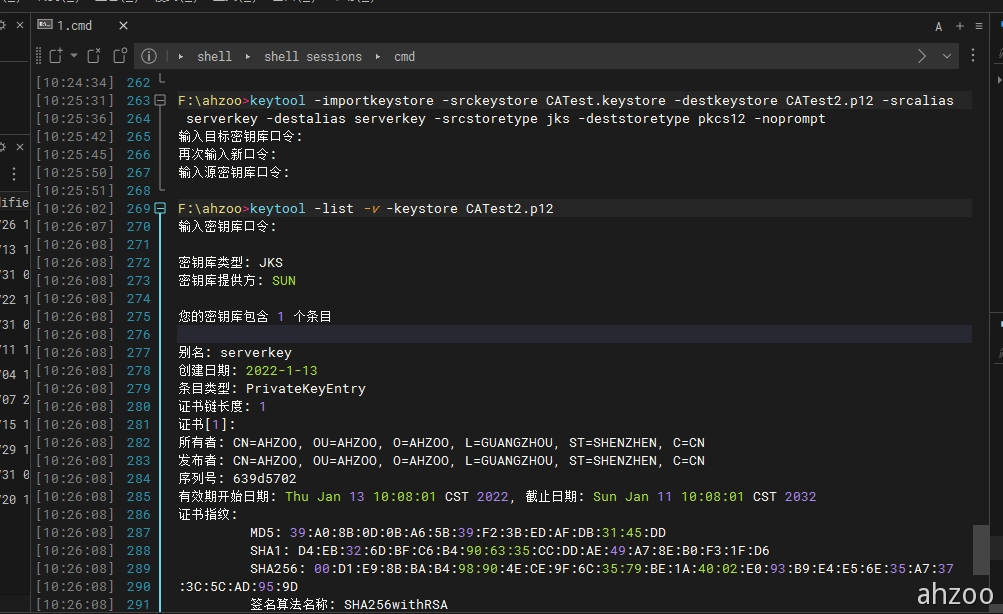Image resolution: width=1003 pixels, height=614 pixels.
Task: Open the toolbar three-dot options menu
Action: (974, 57)
